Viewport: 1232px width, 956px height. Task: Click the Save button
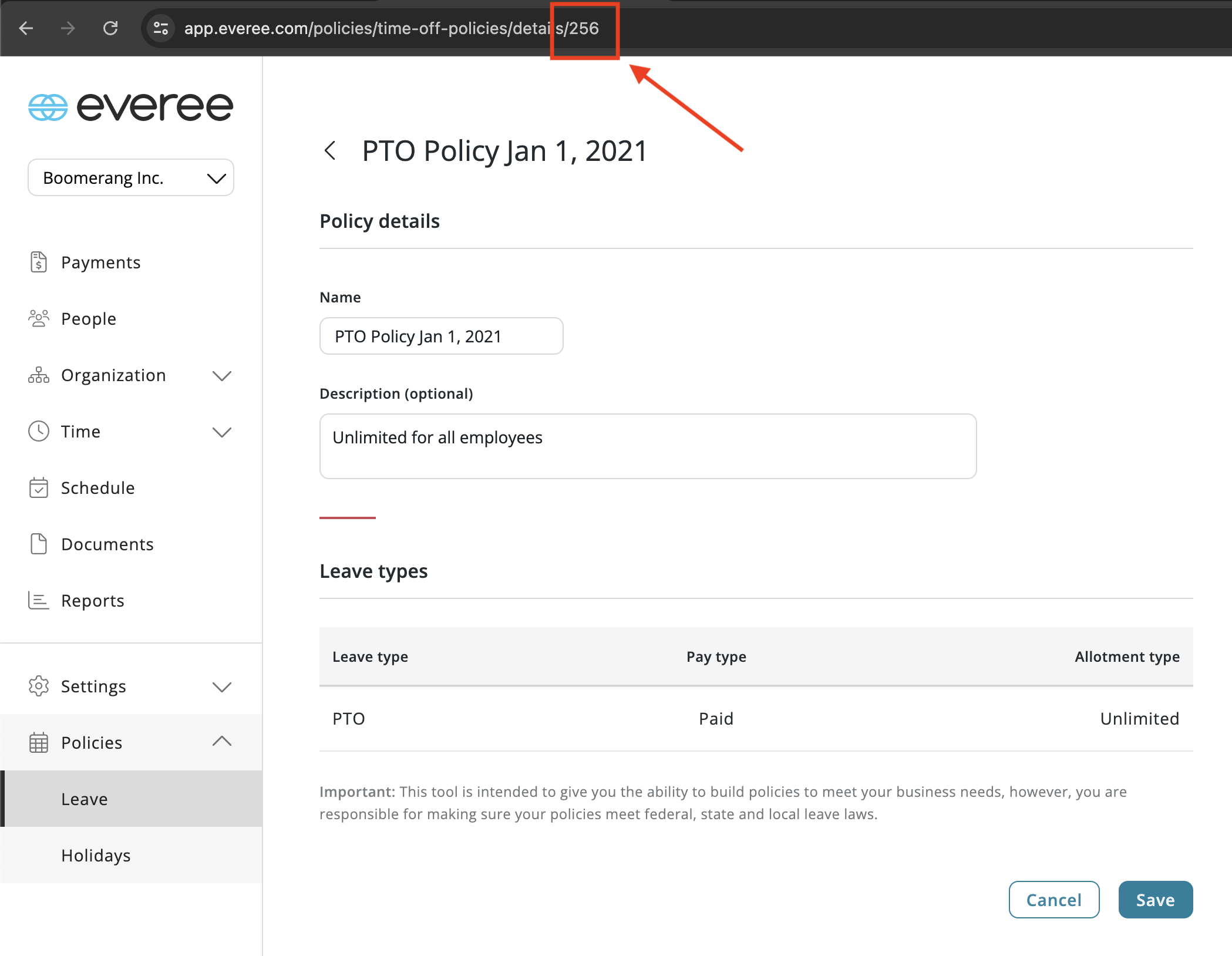coord(1155,899)
